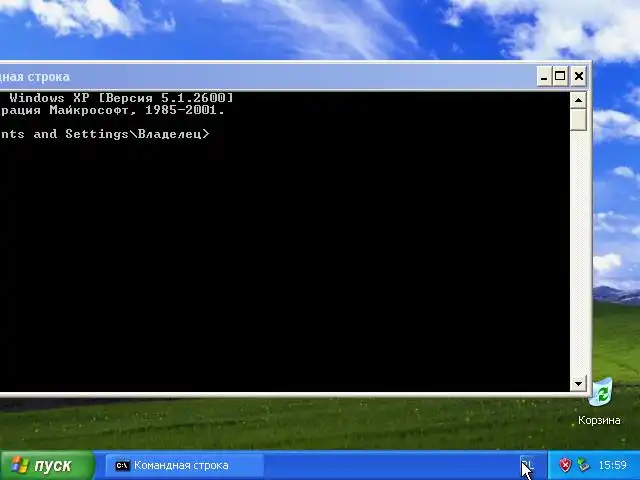Maximize the command prompt window
The width and height of the screenshot is (640, 480).
560,76
